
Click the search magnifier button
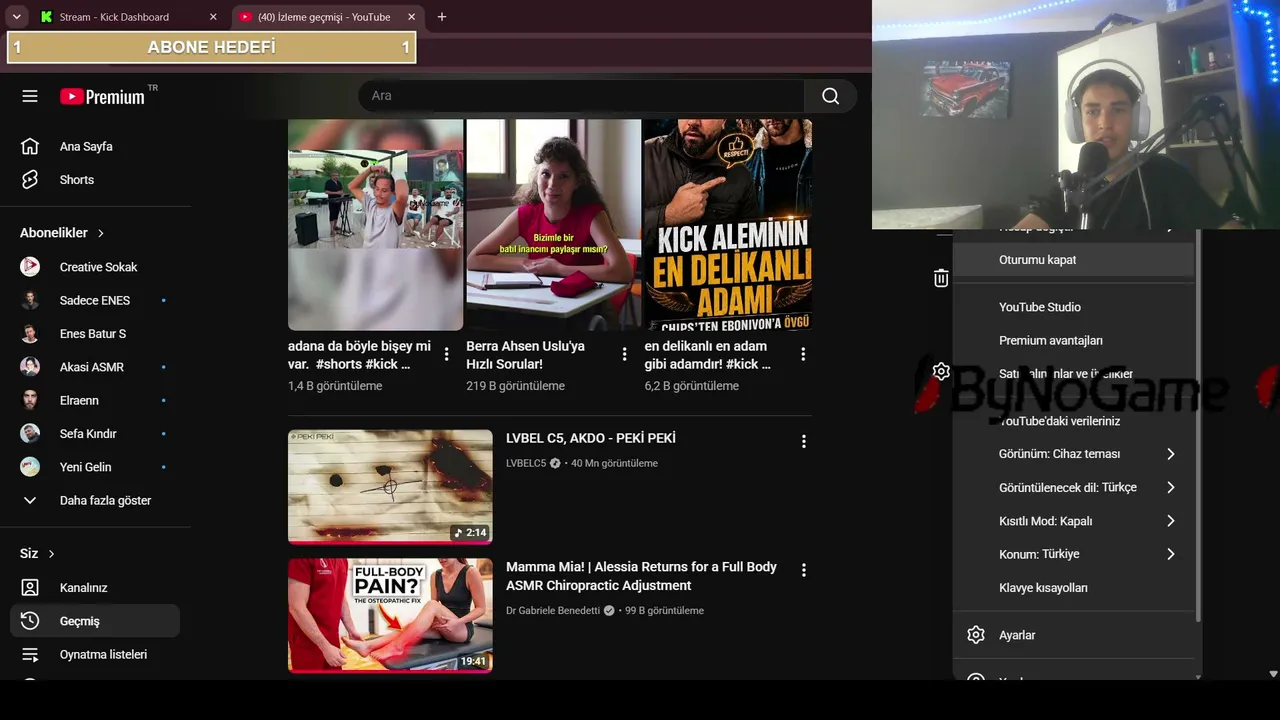coord(830,96)
